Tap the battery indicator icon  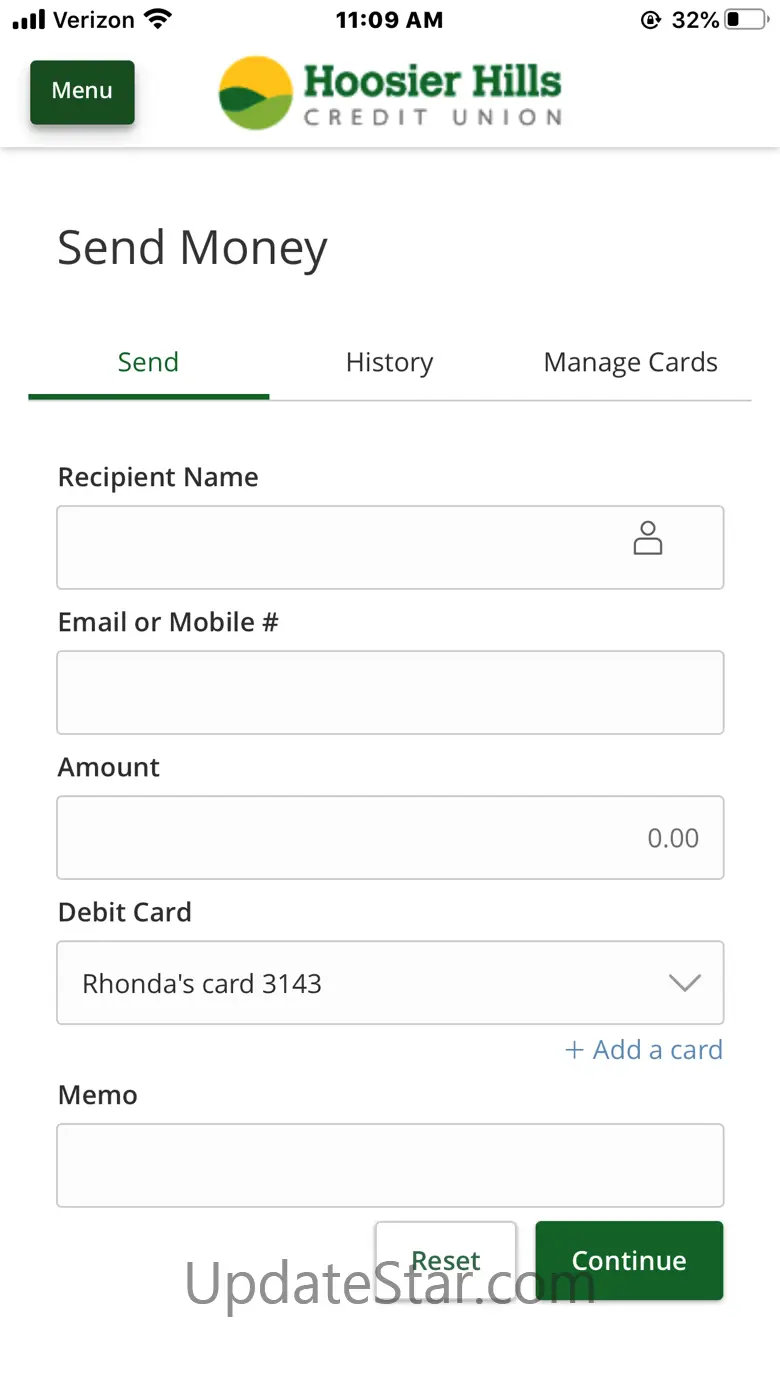click(746, 19)
